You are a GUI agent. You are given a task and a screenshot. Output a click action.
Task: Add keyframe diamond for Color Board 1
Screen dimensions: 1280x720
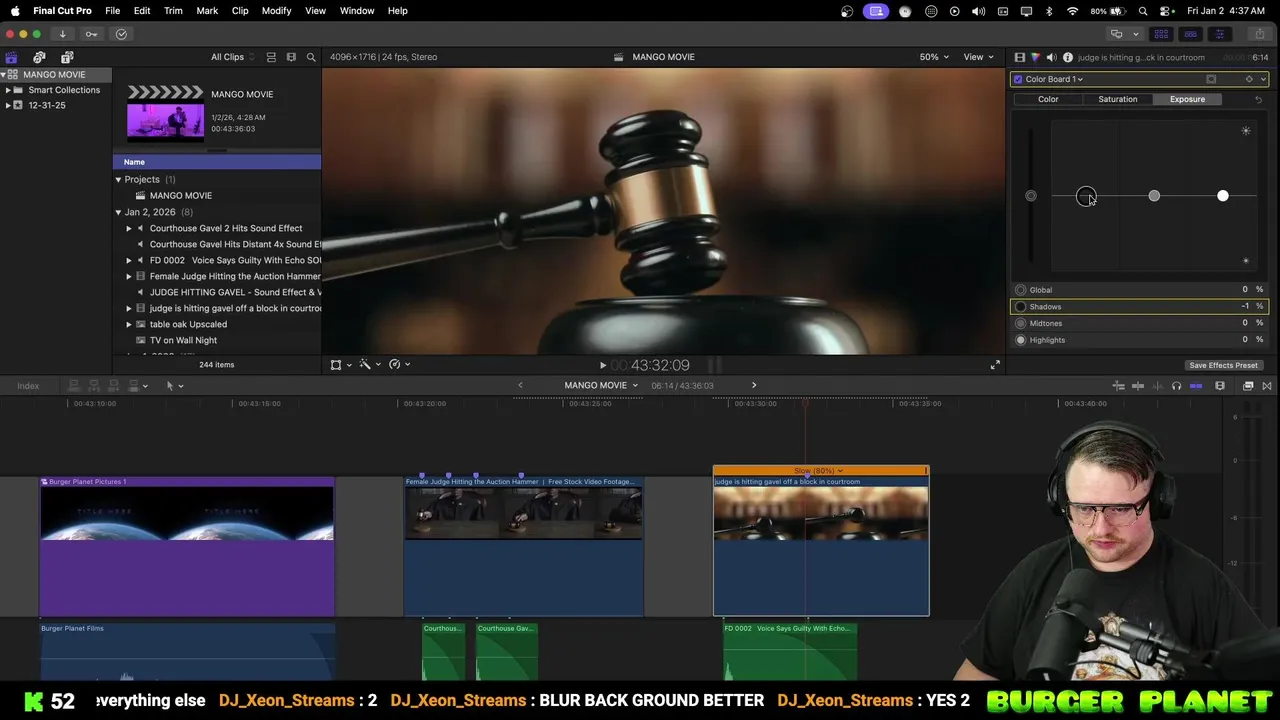[1248, 79]
